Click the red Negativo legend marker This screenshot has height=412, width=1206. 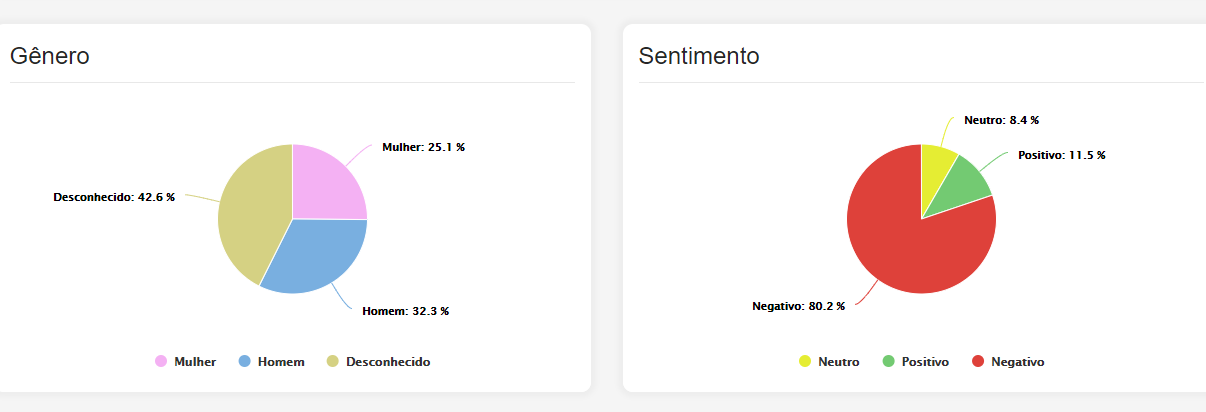[978, 361]
